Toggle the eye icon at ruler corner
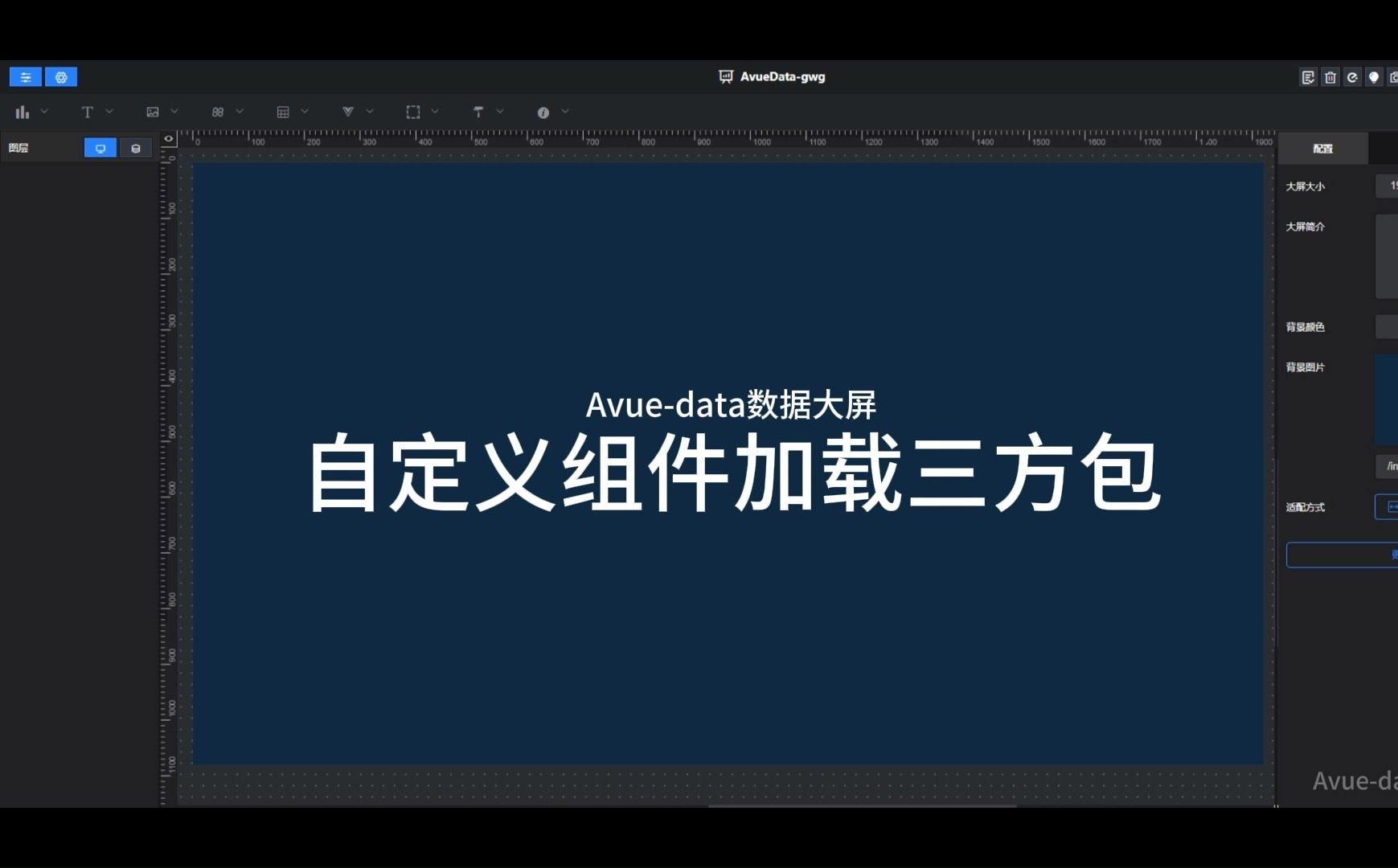1398x868 pixels. coord(169,139)
